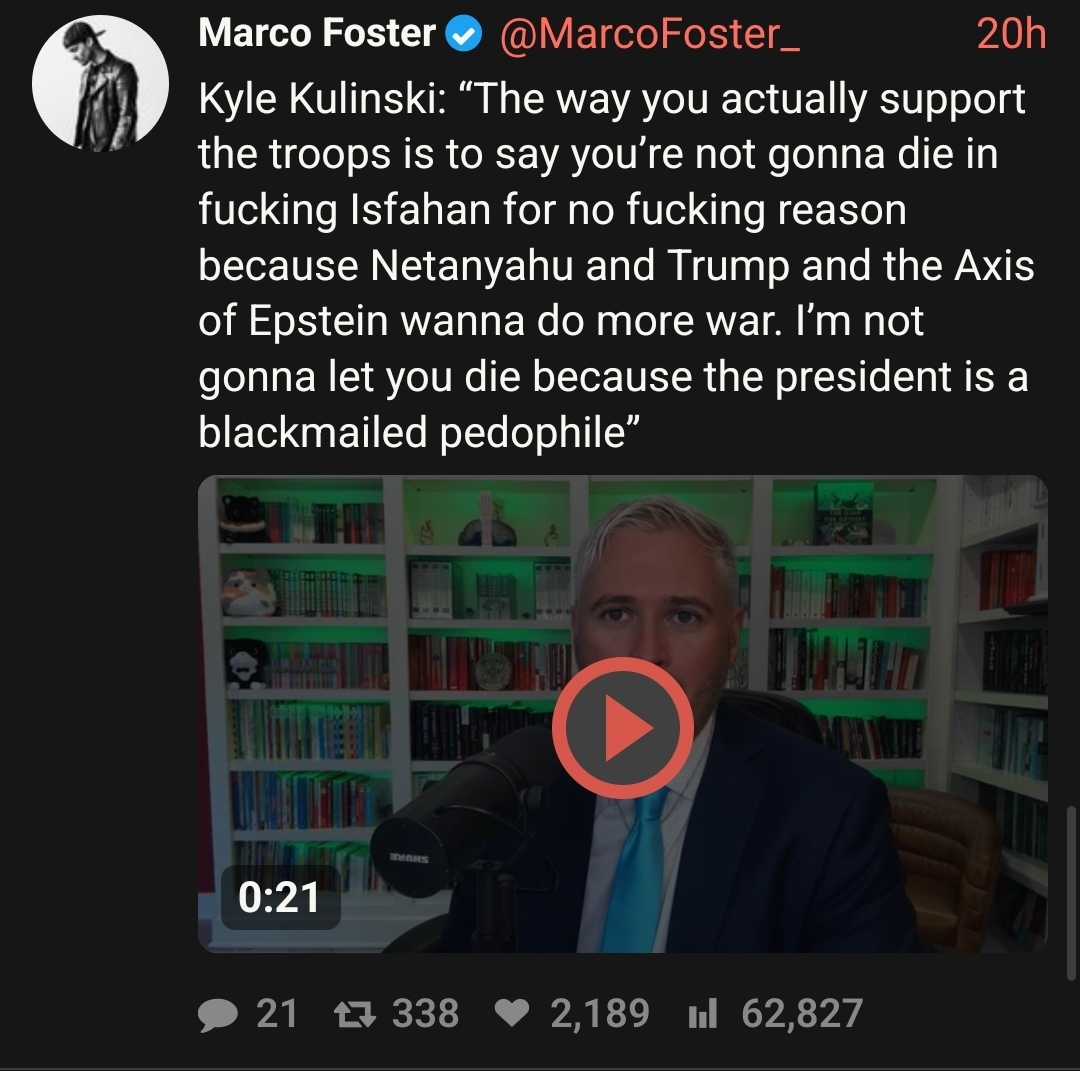Click the like count 2,189
Image resolution: width=1080 pixels, height=1071 pixels.
click(x=599, y=1014)
